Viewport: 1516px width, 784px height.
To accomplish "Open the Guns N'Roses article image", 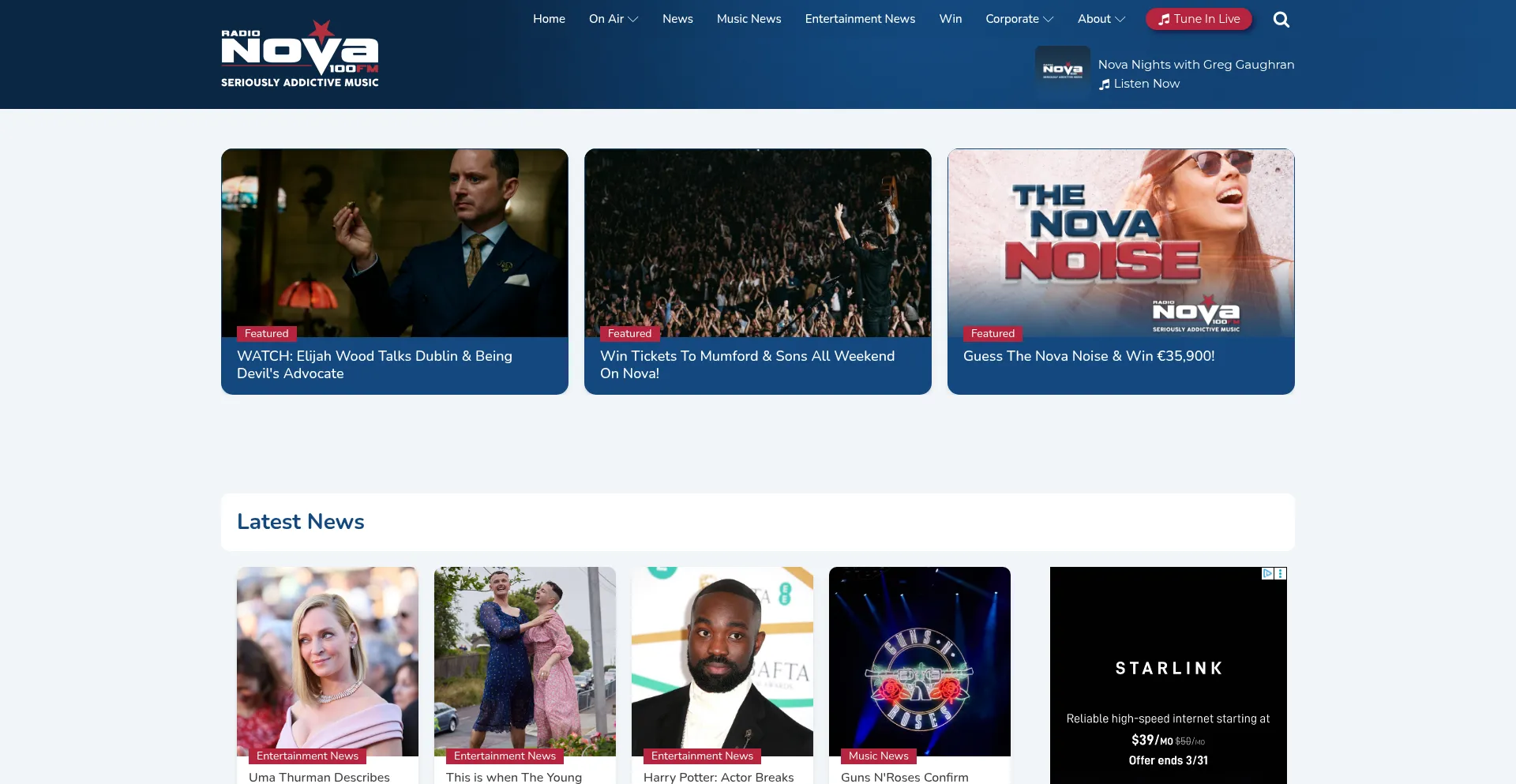I will [920, 662].
